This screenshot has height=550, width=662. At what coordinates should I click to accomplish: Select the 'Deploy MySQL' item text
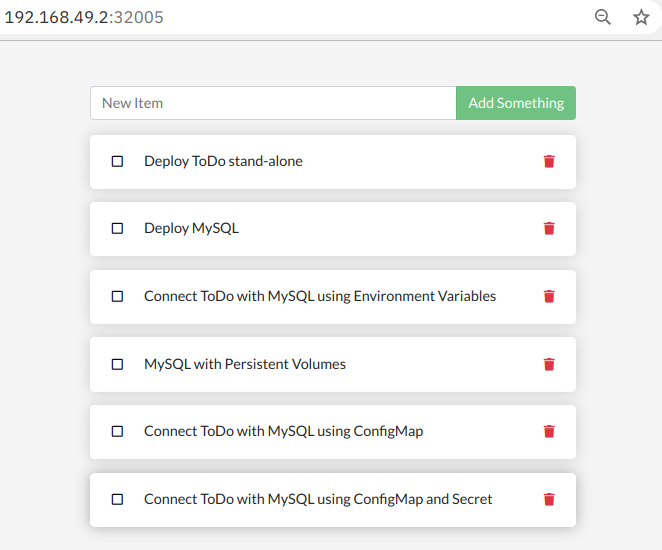[191, 228]
